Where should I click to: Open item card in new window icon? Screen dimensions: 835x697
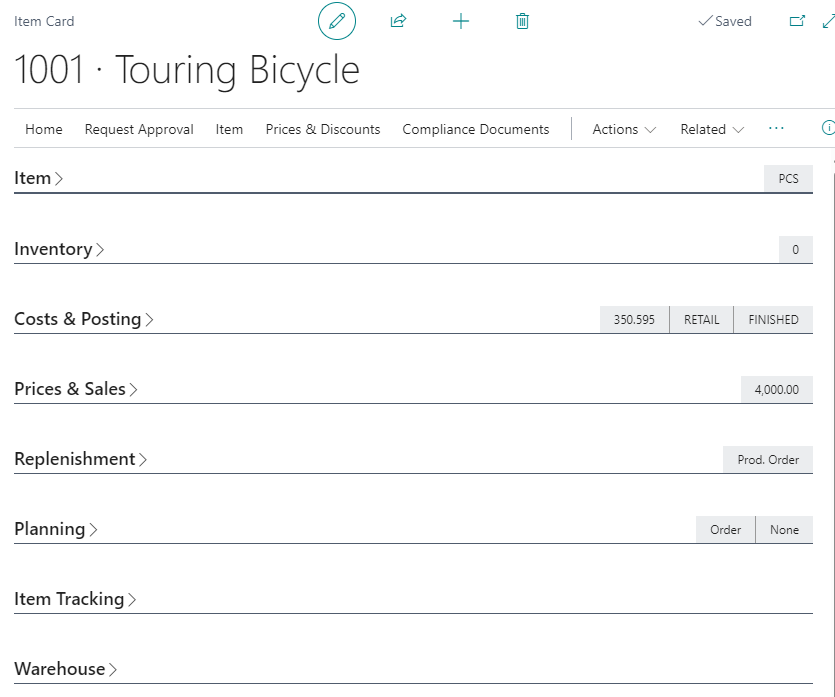tap(797, 21)
